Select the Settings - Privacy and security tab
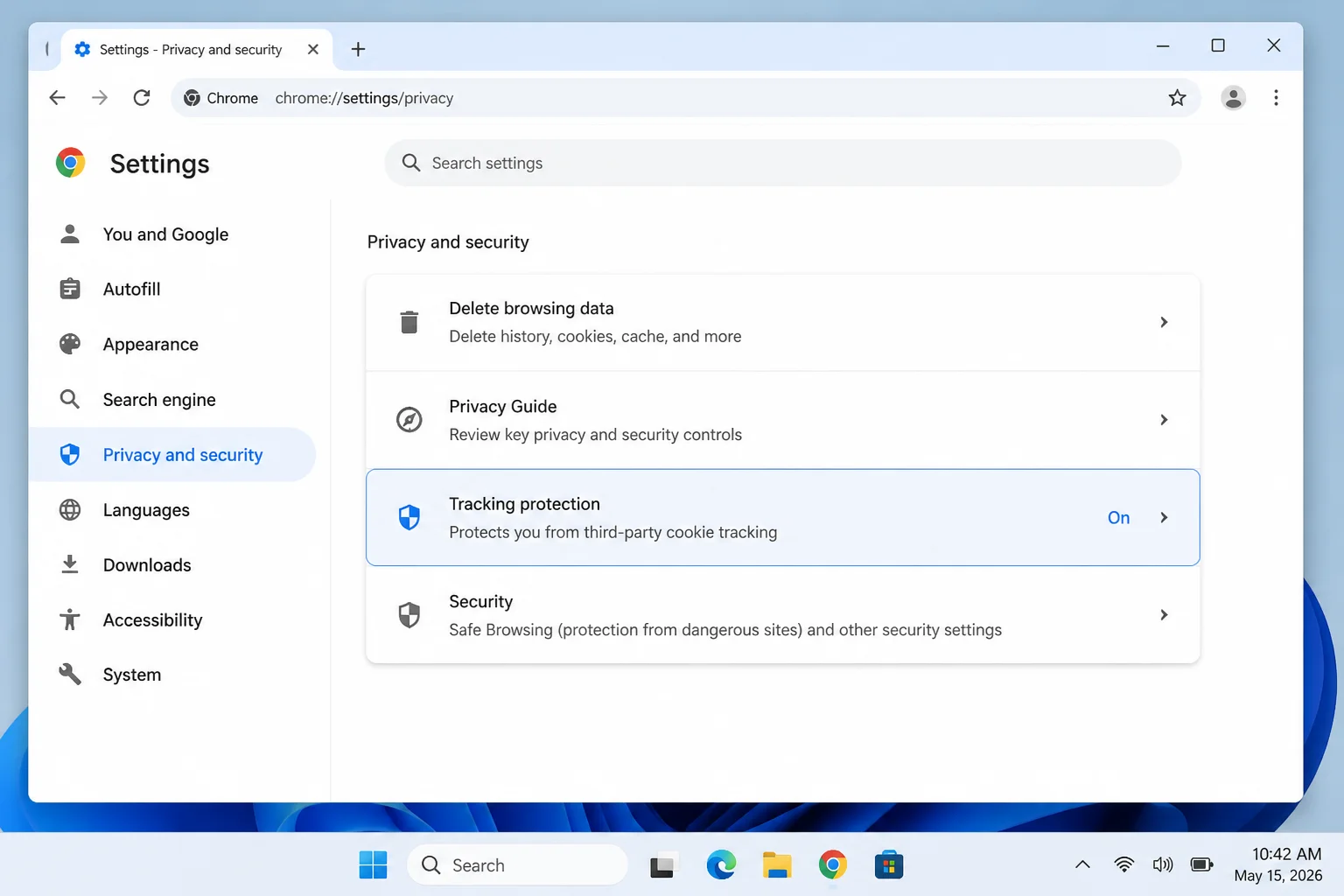Image resolution: width=1344 pixels, height=896 pixels. click(x=197, y=50)
